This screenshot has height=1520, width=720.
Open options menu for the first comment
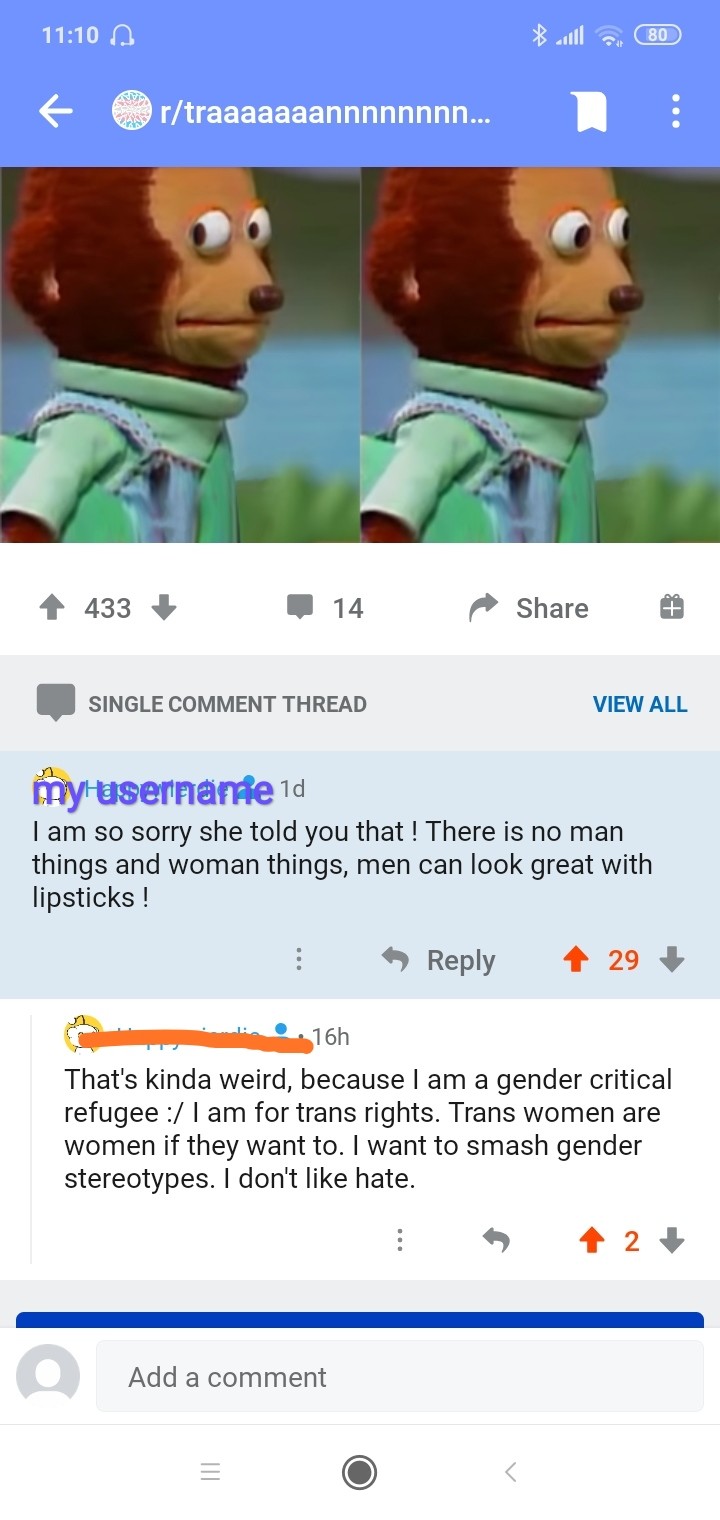tap(298, 960)
